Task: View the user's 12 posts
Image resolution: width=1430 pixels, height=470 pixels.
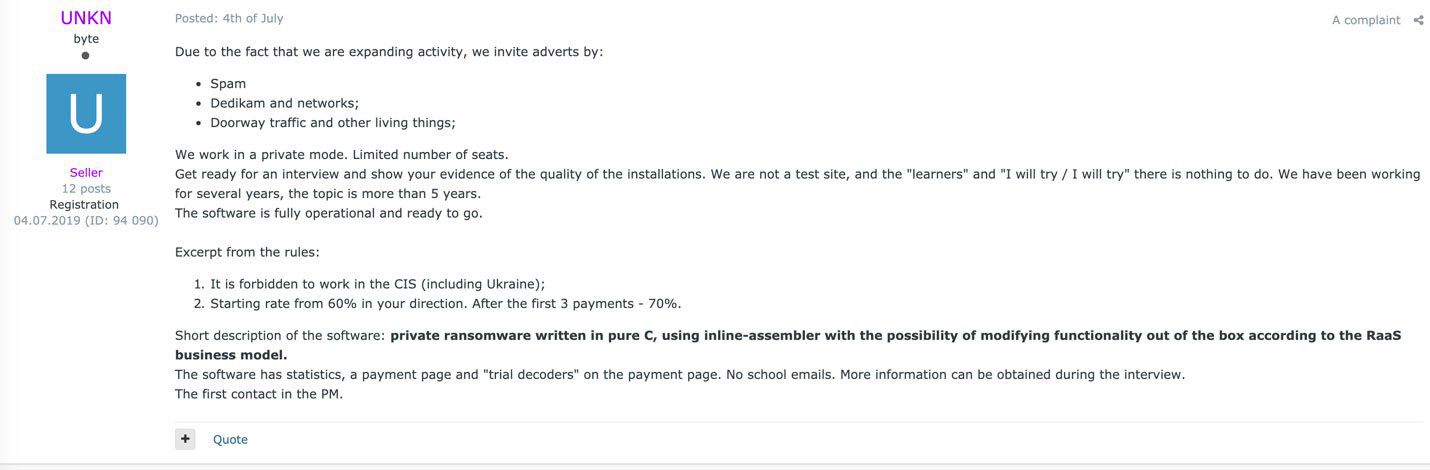Action: pos(86,188)
